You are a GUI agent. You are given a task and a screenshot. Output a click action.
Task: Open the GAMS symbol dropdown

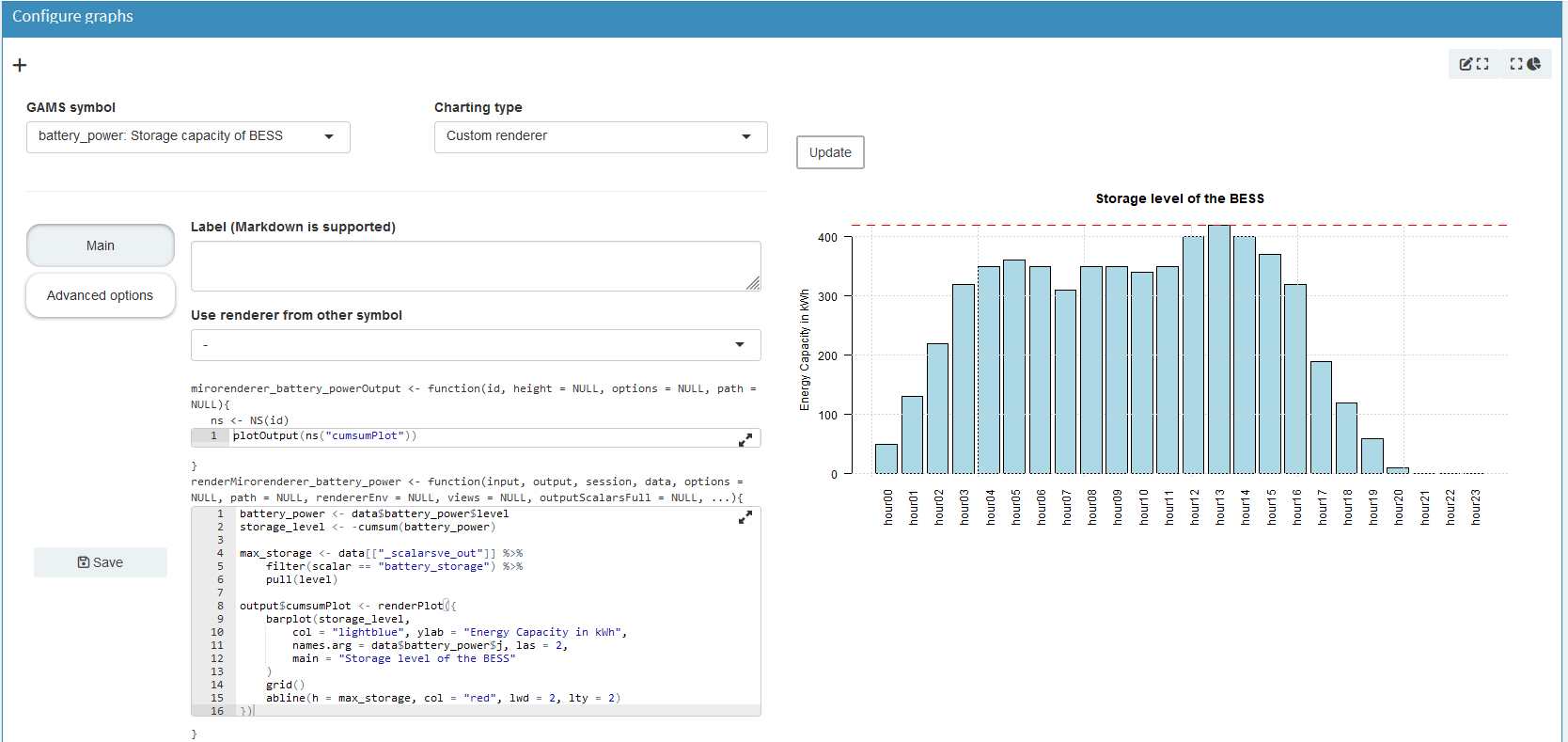click(x=188, y=136)
